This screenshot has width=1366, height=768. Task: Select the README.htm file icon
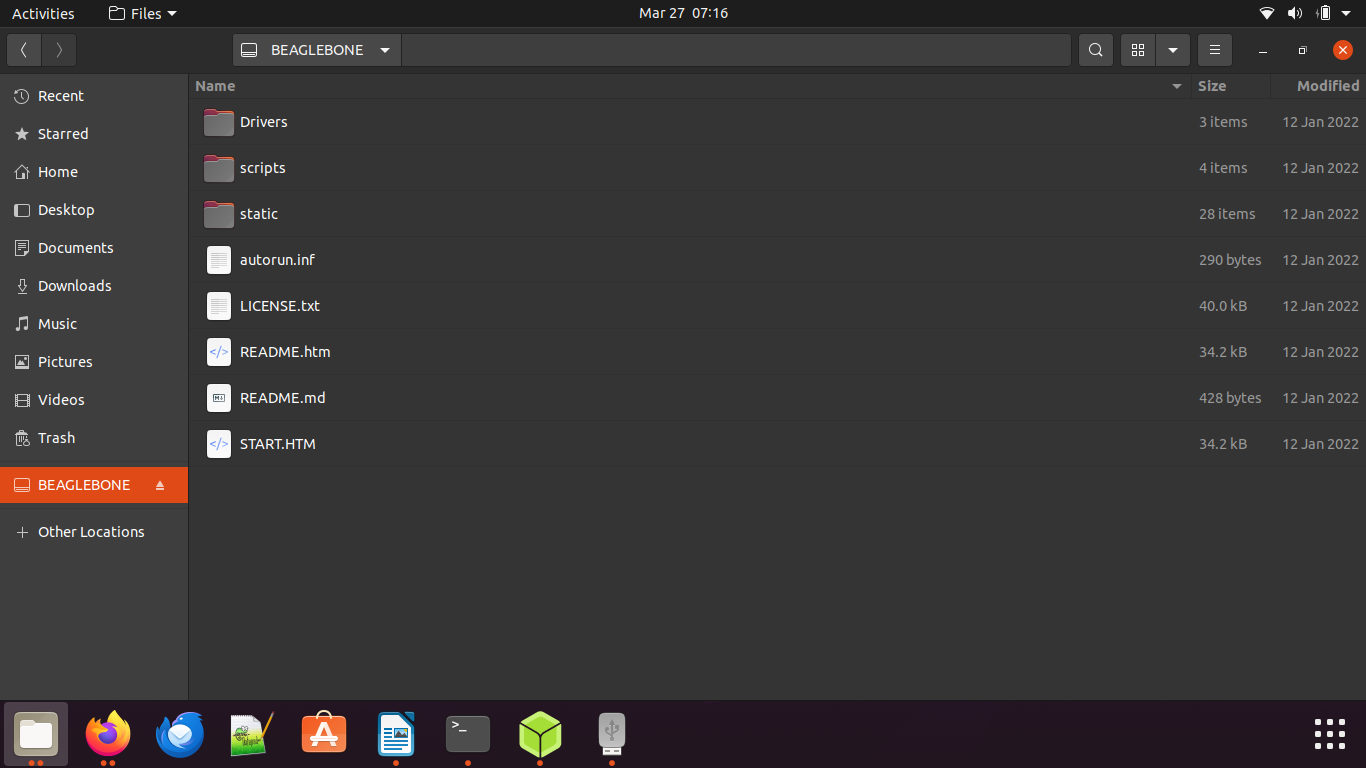[x=219, y=352]
